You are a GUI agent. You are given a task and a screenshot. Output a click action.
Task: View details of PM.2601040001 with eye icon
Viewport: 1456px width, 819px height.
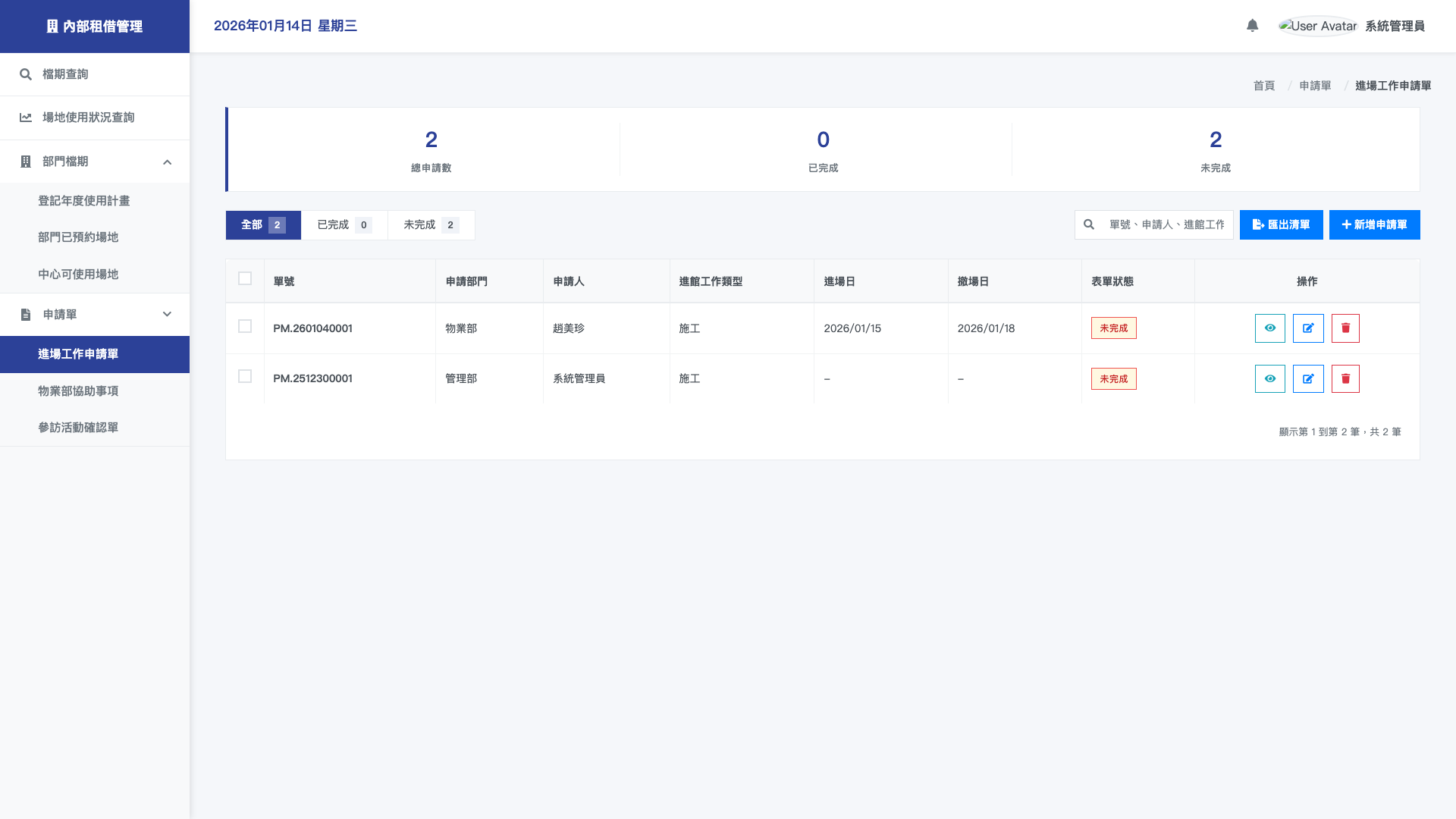click(x=1269, y=328)
